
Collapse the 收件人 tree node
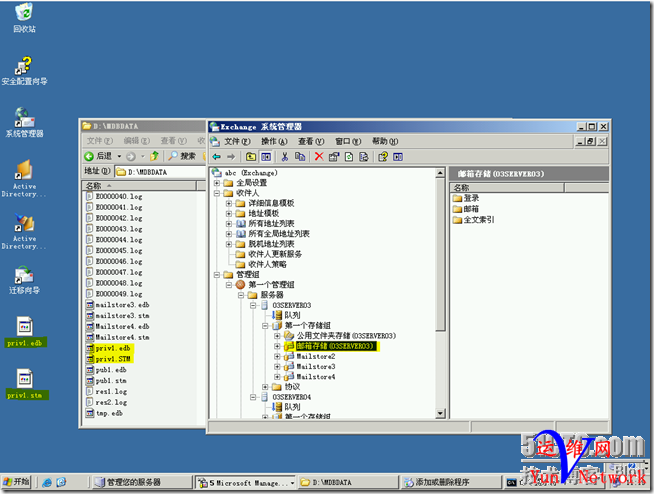217,193
